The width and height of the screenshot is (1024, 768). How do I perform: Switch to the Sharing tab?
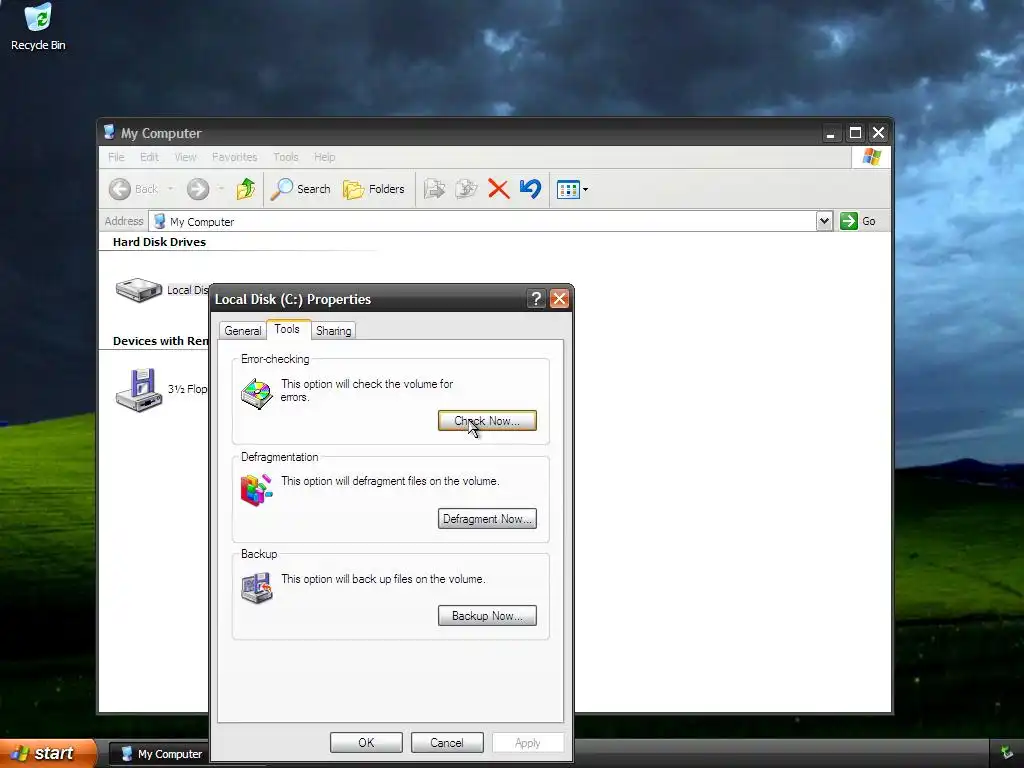pos(333,330)
